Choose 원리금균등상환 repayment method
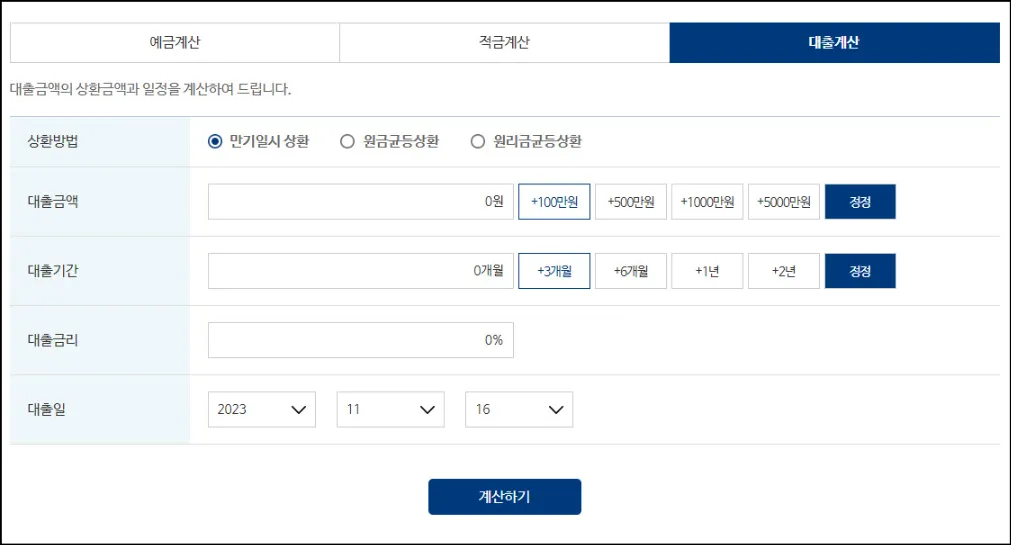 pyautogui.click(x=478, y=141)
